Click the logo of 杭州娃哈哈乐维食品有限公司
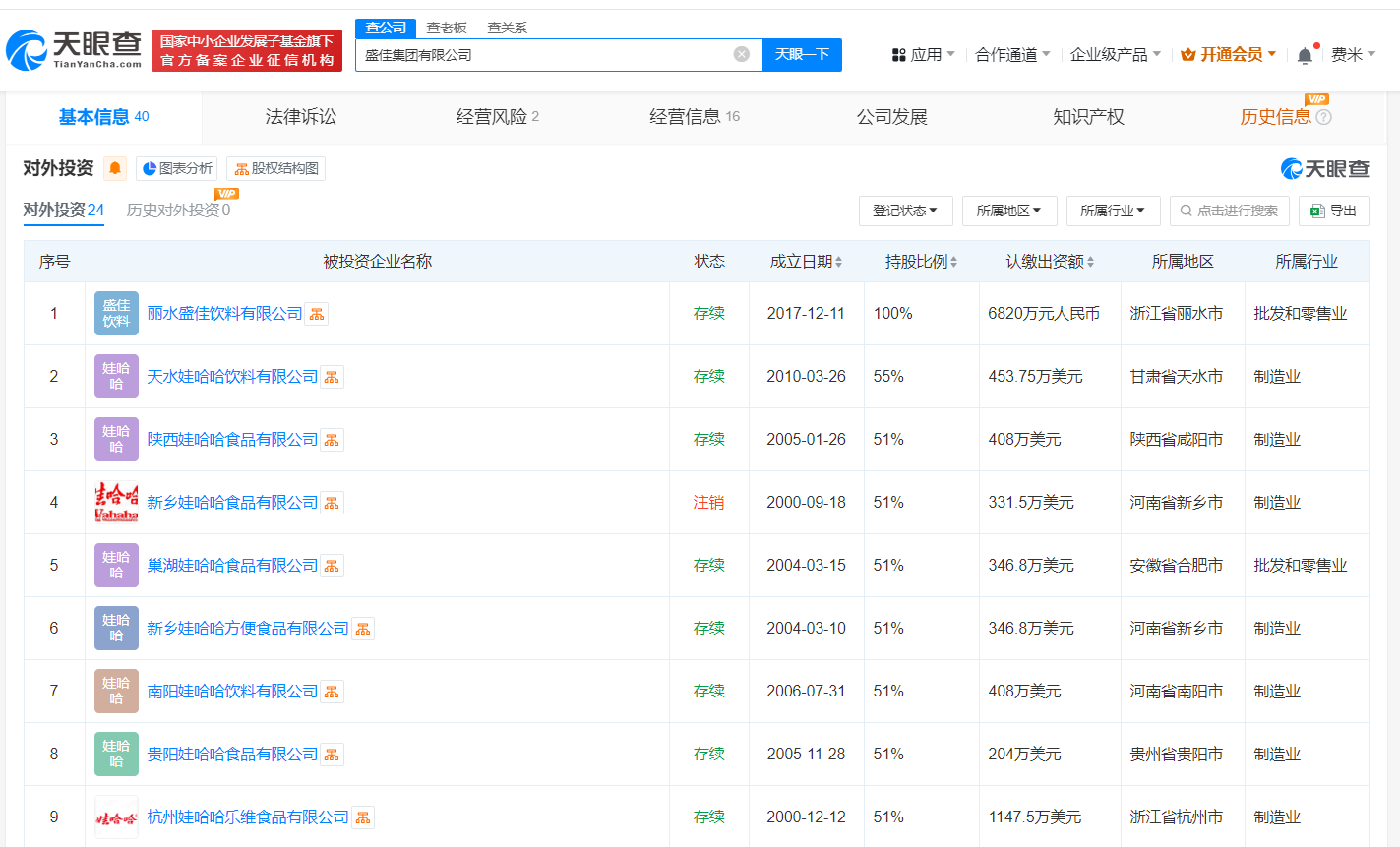The image size is (1400, 847). click(116, 817)
